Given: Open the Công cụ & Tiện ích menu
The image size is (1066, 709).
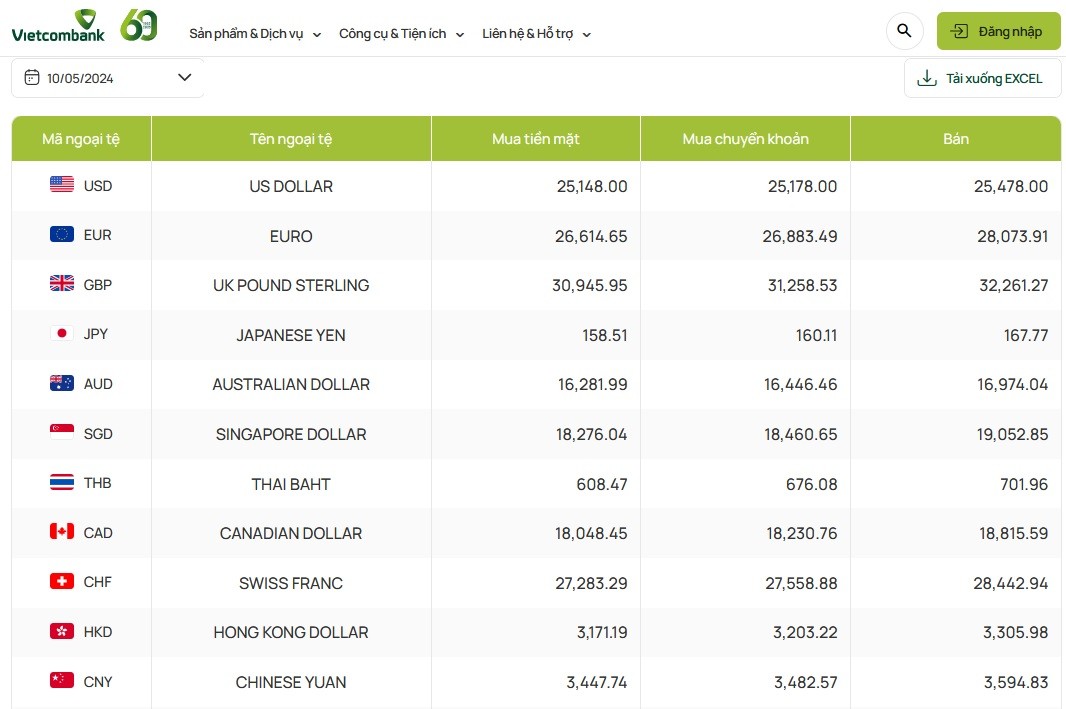Looking at the screenshot, I should pos(393,34).
